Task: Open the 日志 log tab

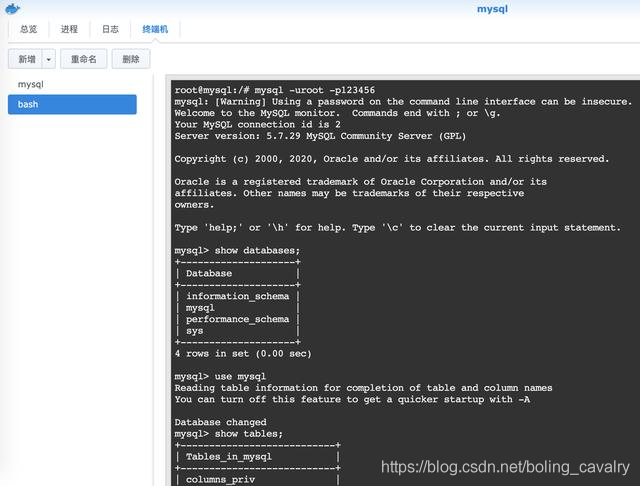Action: pos(110,29)
